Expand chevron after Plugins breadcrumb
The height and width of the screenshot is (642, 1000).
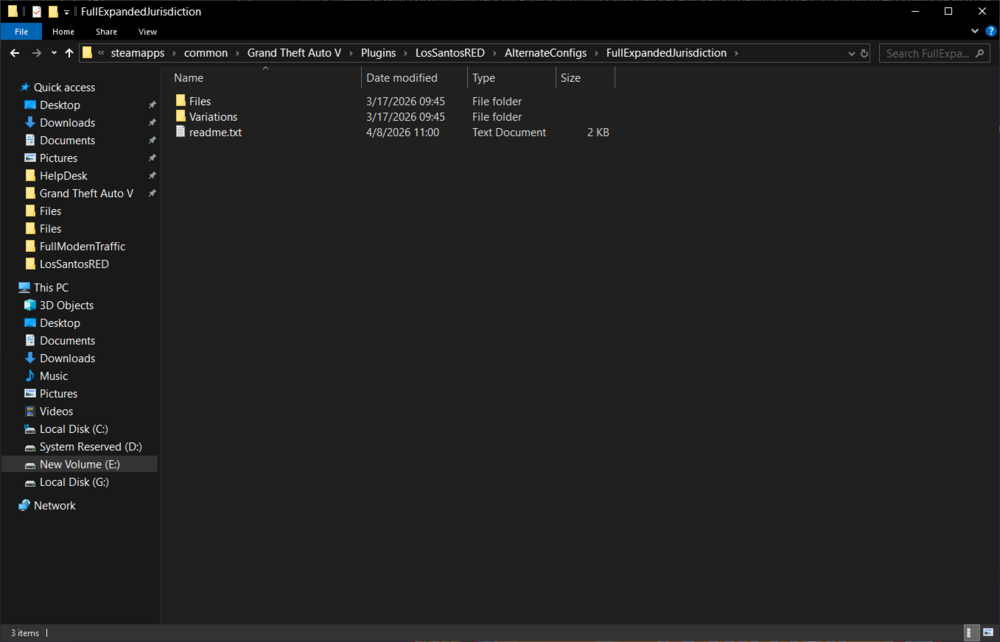click(406, 53)
